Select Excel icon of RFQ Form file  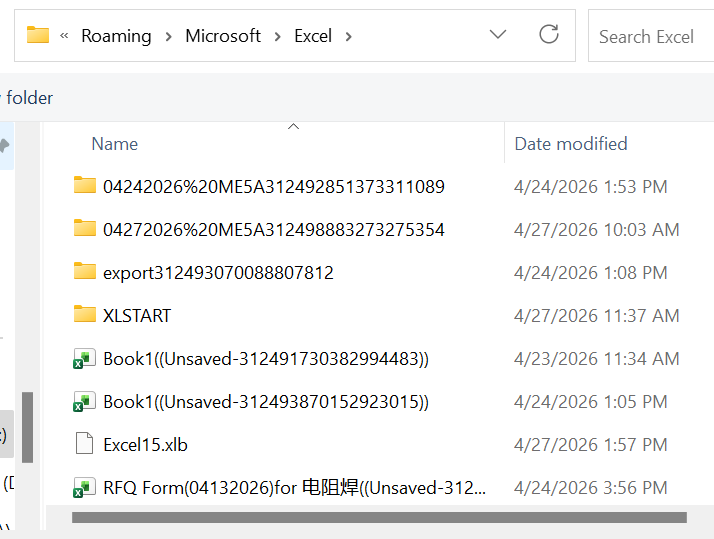(x=84, y=487)
